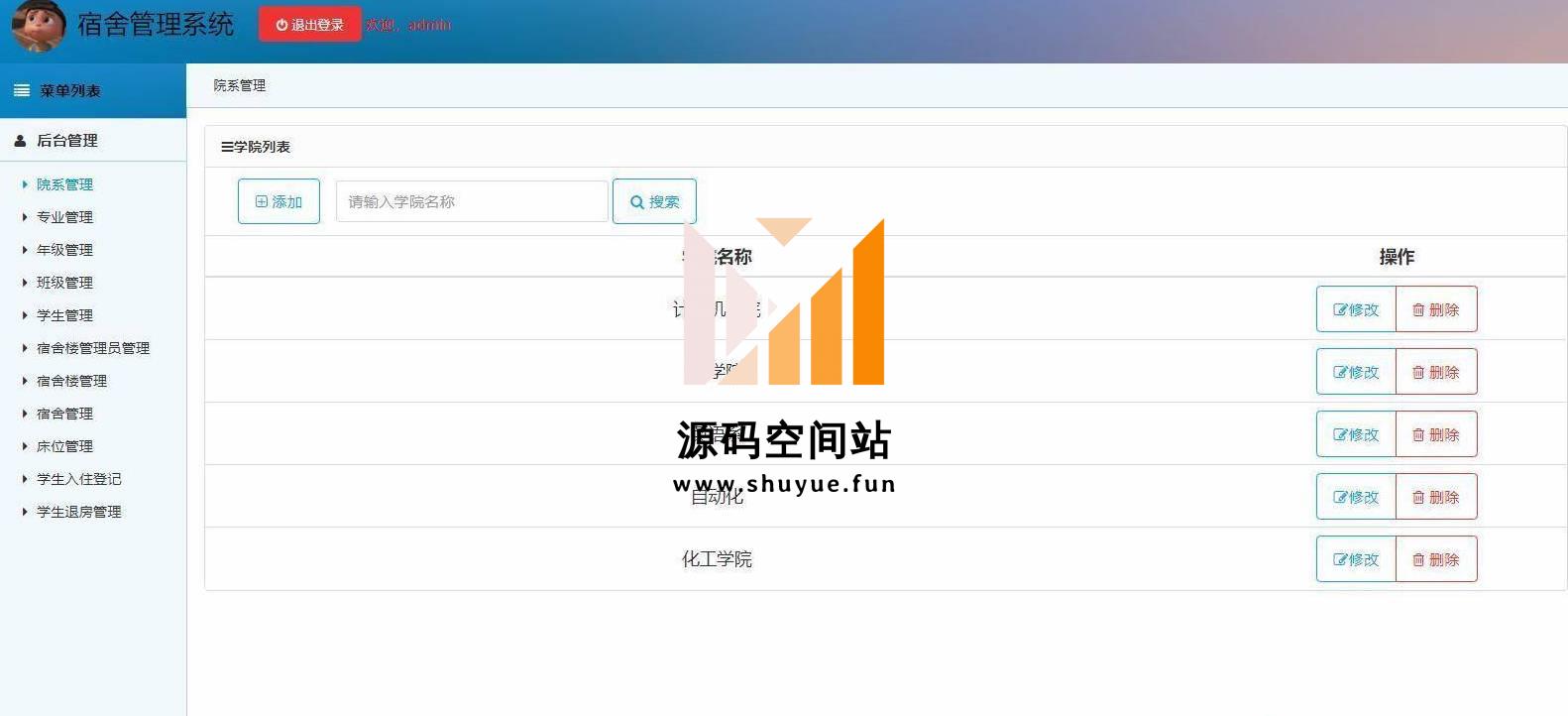Screen dimensions: 1568x716
Task: Toggle the 菜单列表 hamburger menu header
Action: 93,90
